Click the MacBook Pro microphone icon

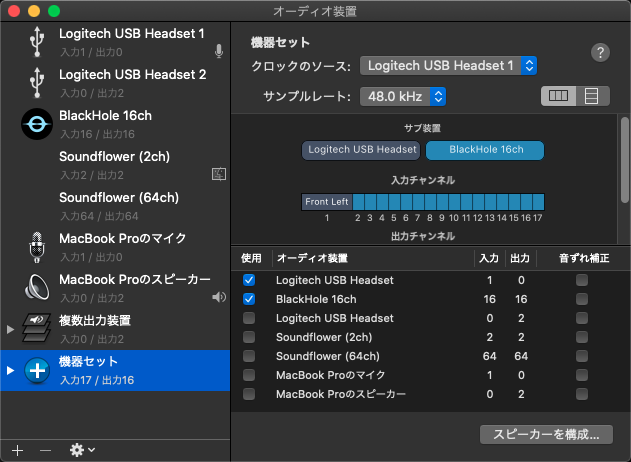pyautogui.click(x=37, y=247)
